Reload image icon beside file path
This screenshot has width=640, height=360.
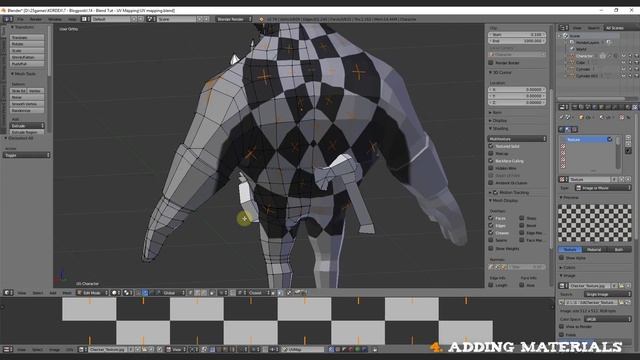[628, 302]
